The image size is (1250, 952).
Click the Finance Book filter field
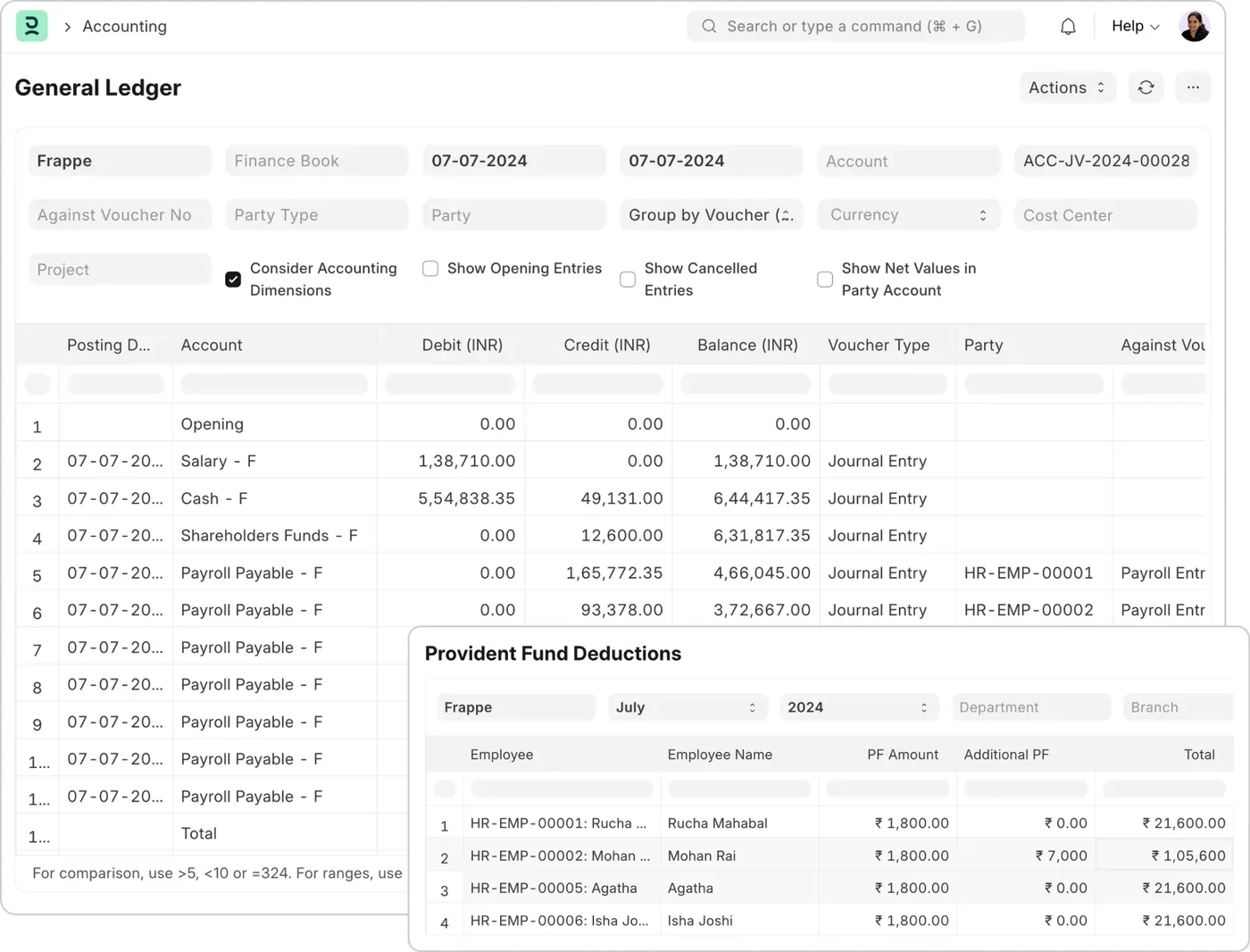tap(317, 161)
